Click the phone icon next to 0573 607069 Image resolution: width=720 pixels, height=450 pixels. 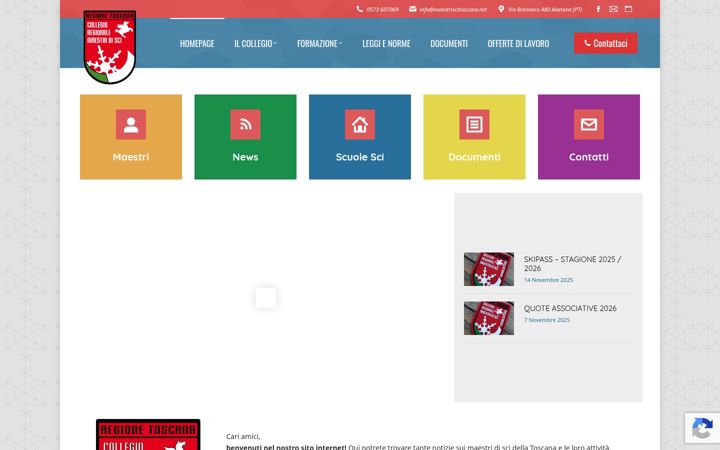[x=360, y=9]
